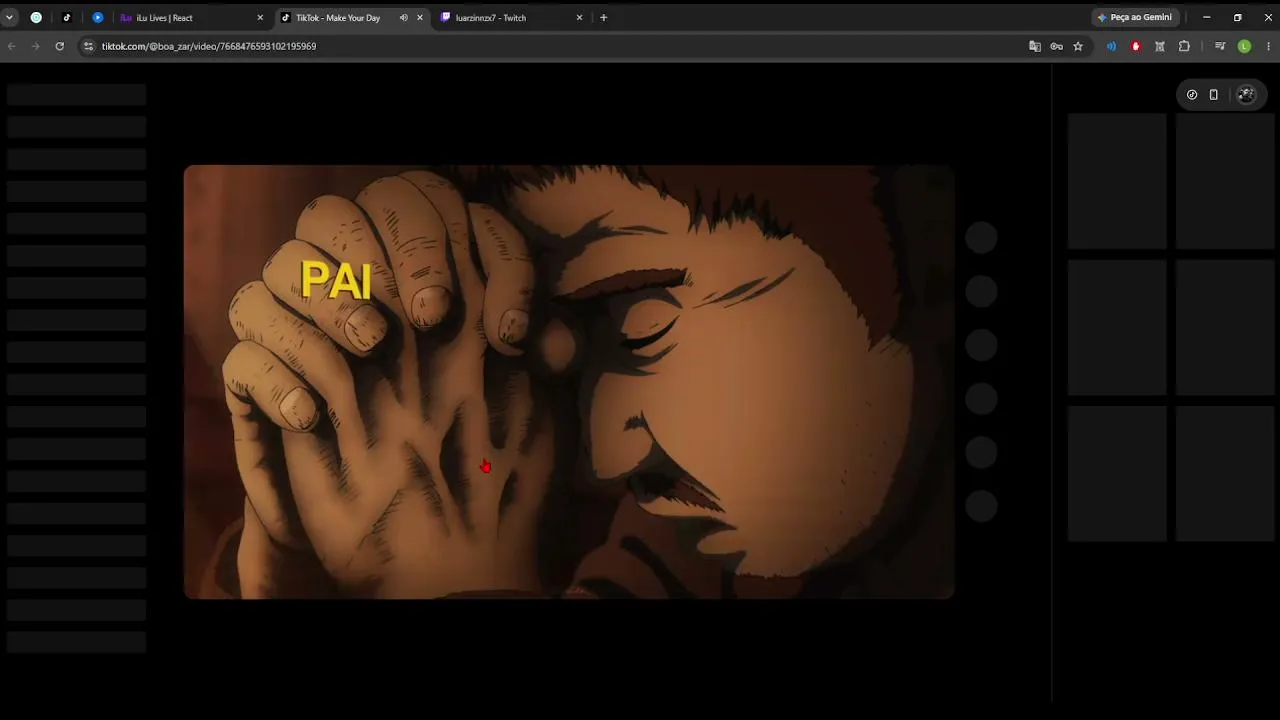1280x720 pixels.
Task: Open the red hand blocker extension
Action: pyautogui.click(x=1135, y=46)
